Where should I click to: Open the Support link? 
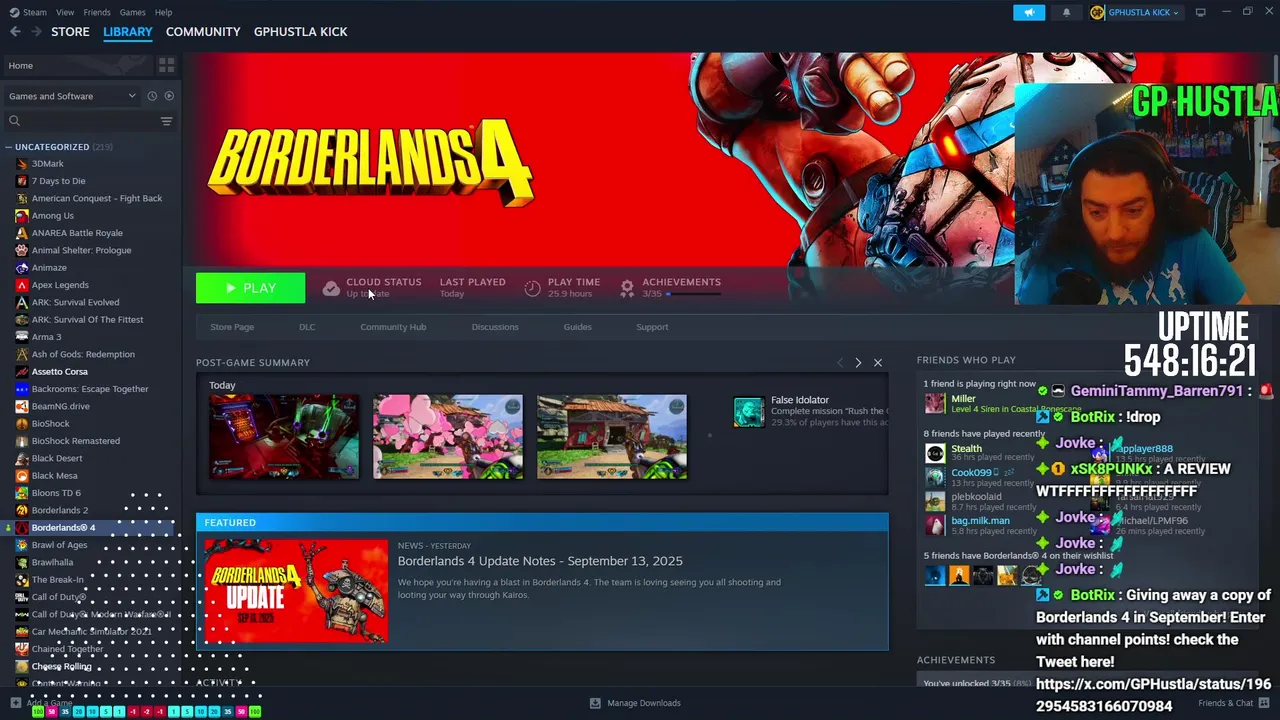(652, 327)
